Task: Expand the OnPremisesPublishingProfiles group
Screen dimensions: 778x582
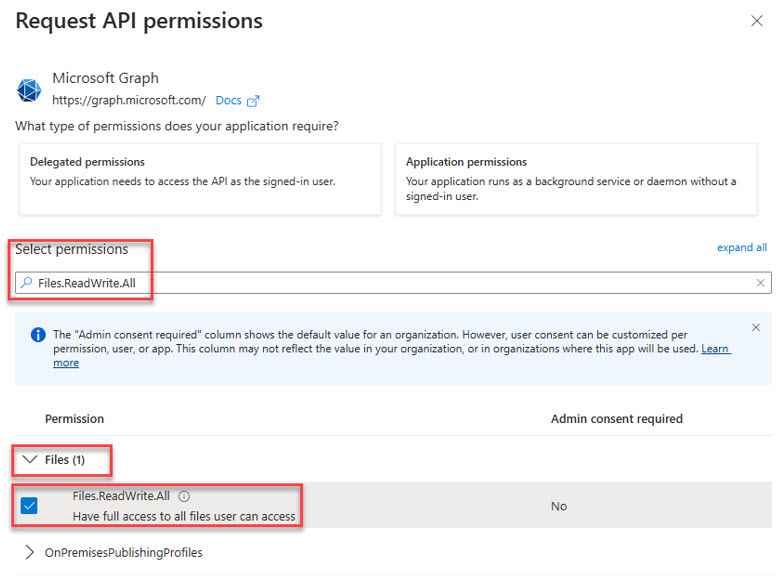Action: [30, 552]
